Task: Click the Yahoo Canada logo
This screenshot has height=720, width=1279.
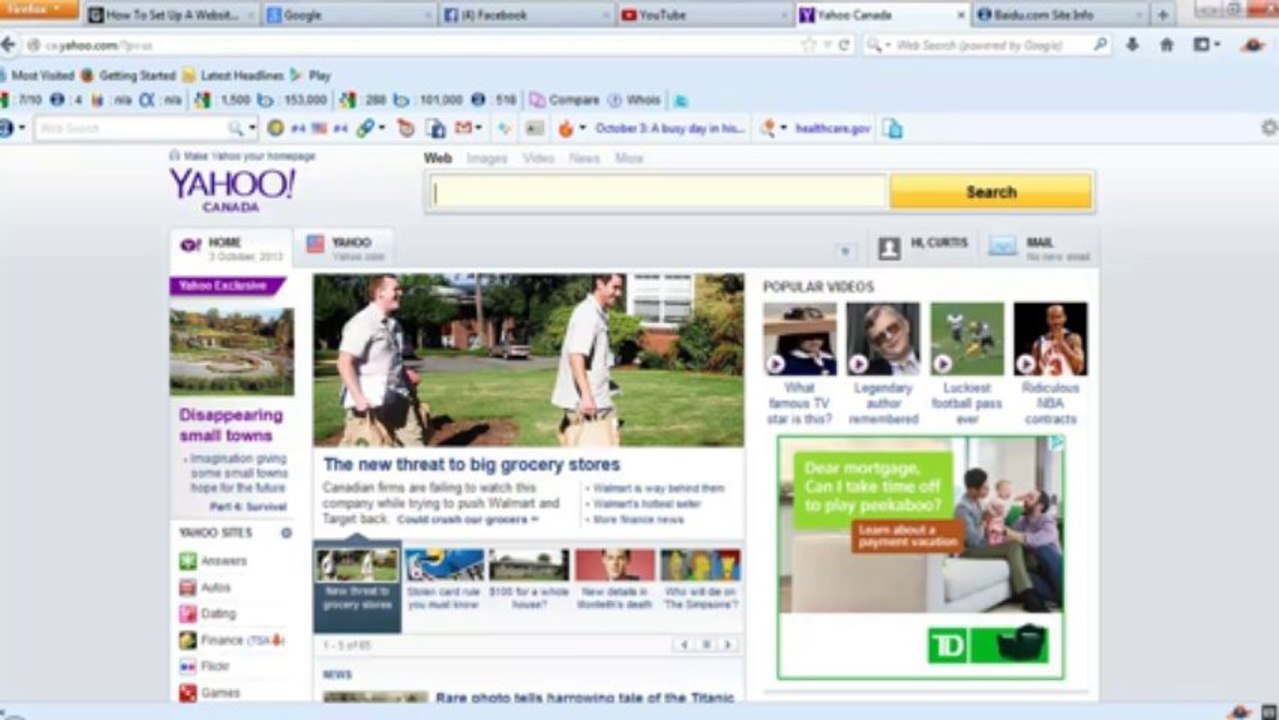Action: 232,189
